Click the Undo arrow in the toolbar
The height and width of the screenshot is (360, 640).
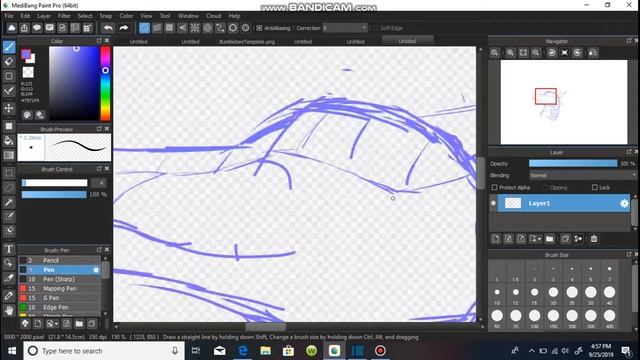[x=108, y=28]
